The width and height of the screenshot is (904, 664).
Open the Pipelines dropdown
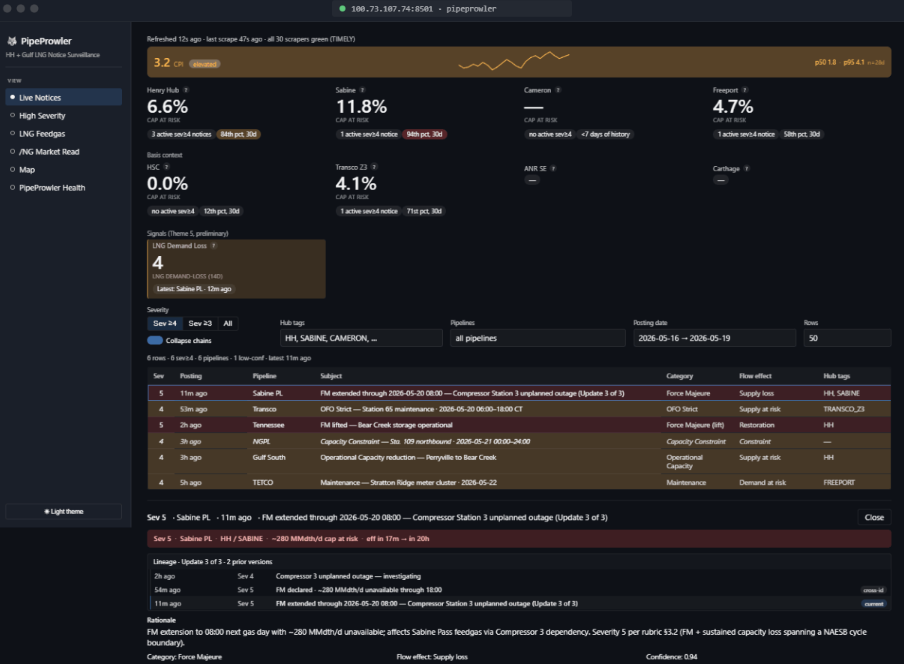coord(537,338)
